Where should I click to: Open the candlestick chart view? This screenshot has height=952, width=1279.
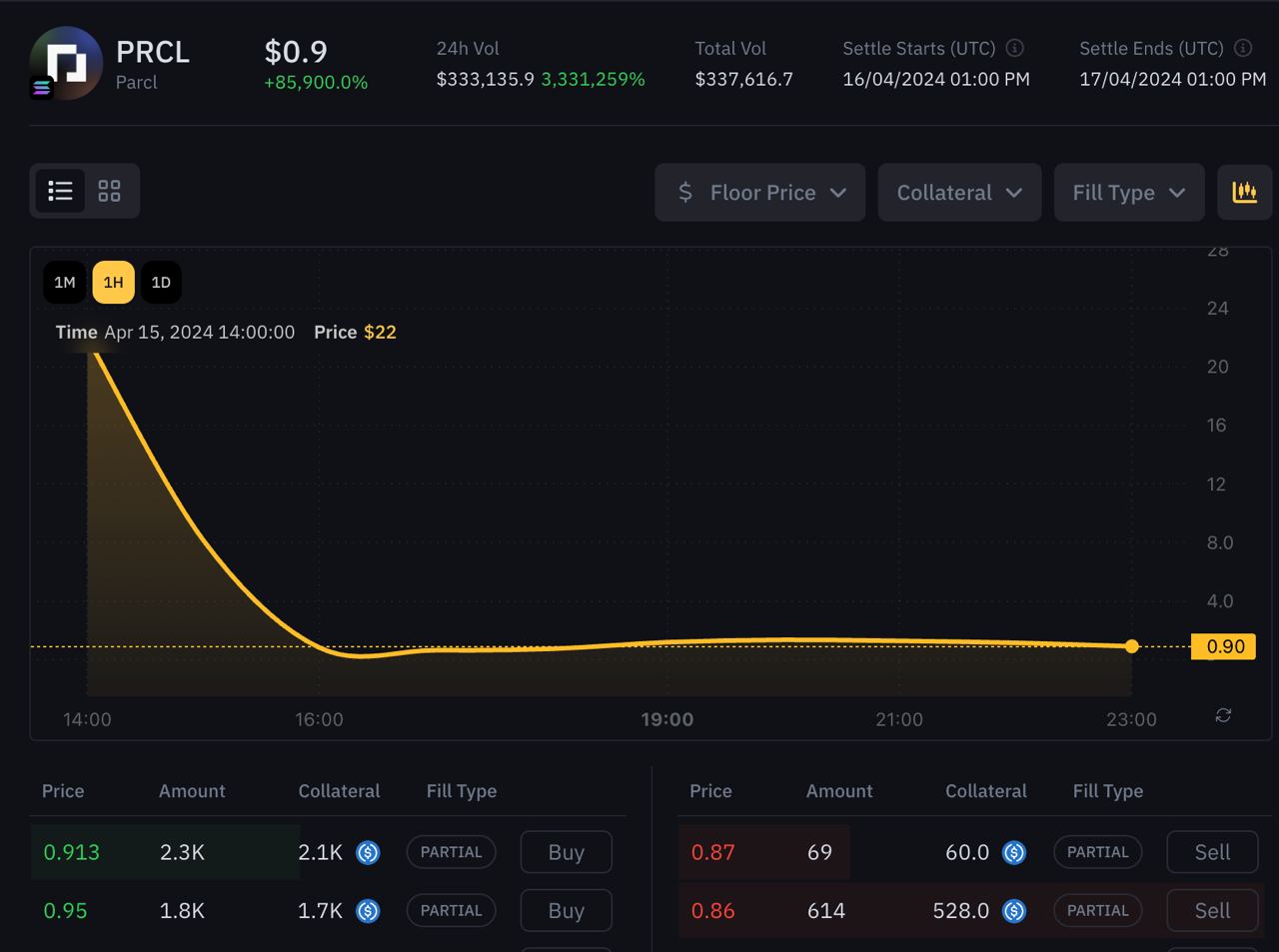[1244, 192]
